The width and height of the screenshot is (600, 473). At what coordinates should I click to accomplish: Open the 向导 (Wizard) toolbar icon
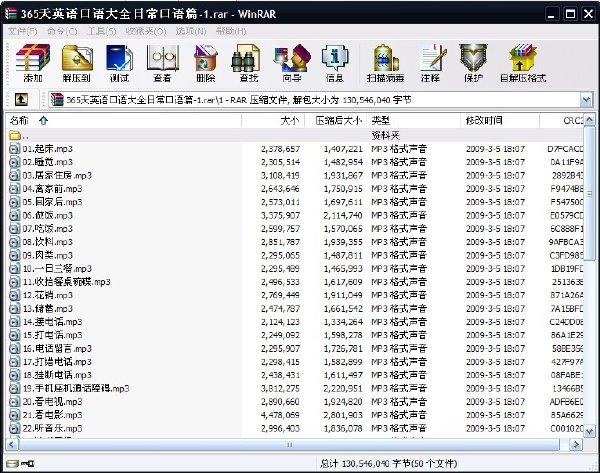292,58
